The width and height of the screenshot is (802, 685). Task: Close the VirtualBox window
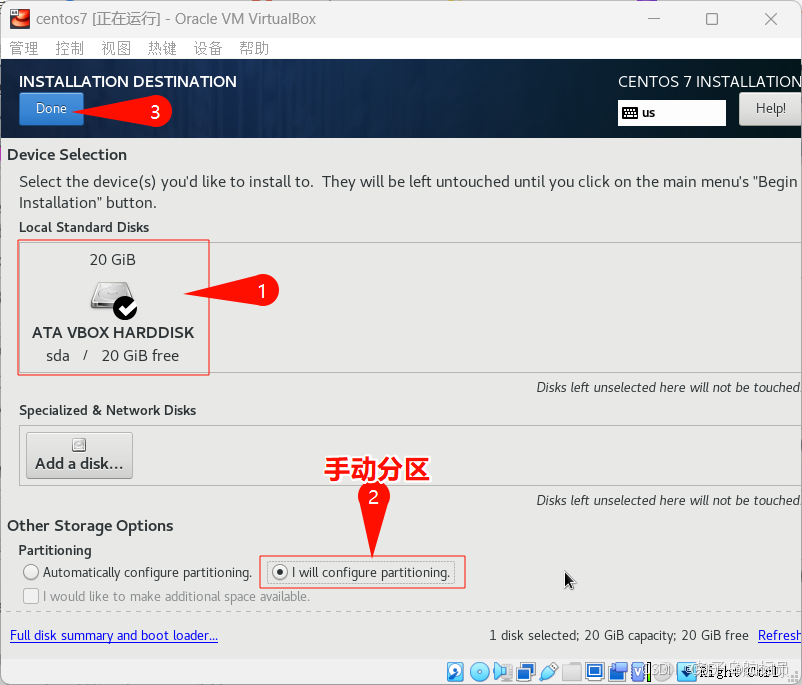pos(771,19)
